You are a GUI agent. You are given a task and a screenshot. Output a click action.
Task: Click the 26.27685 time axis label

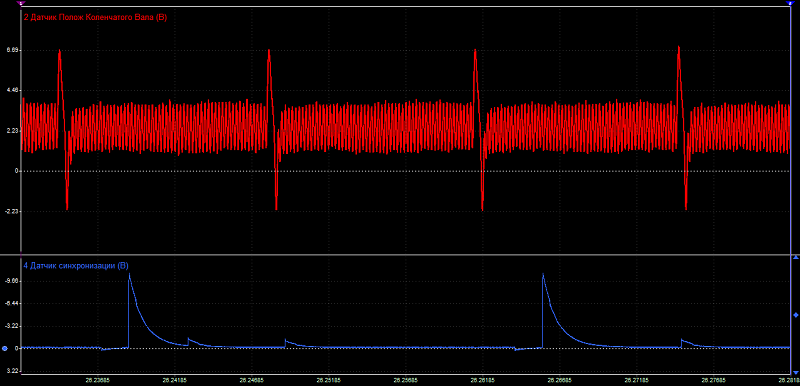[x=713, y=380]
